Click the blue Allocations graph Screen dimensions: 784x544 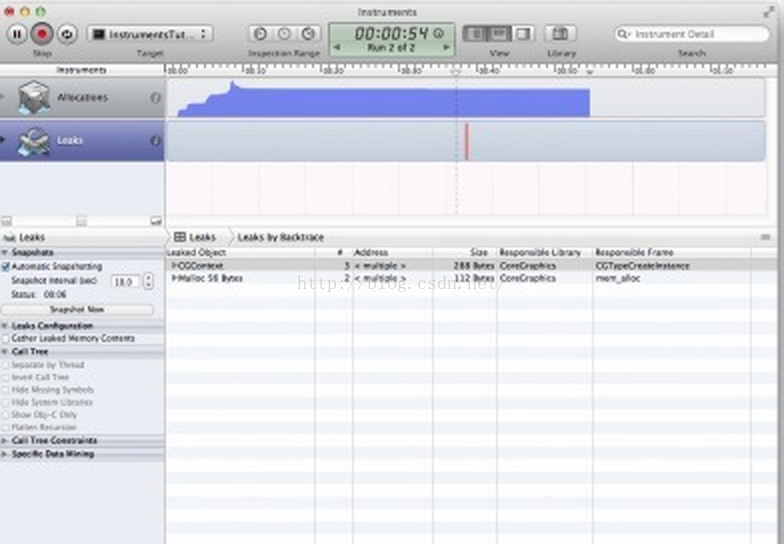(x=384, y=102)
